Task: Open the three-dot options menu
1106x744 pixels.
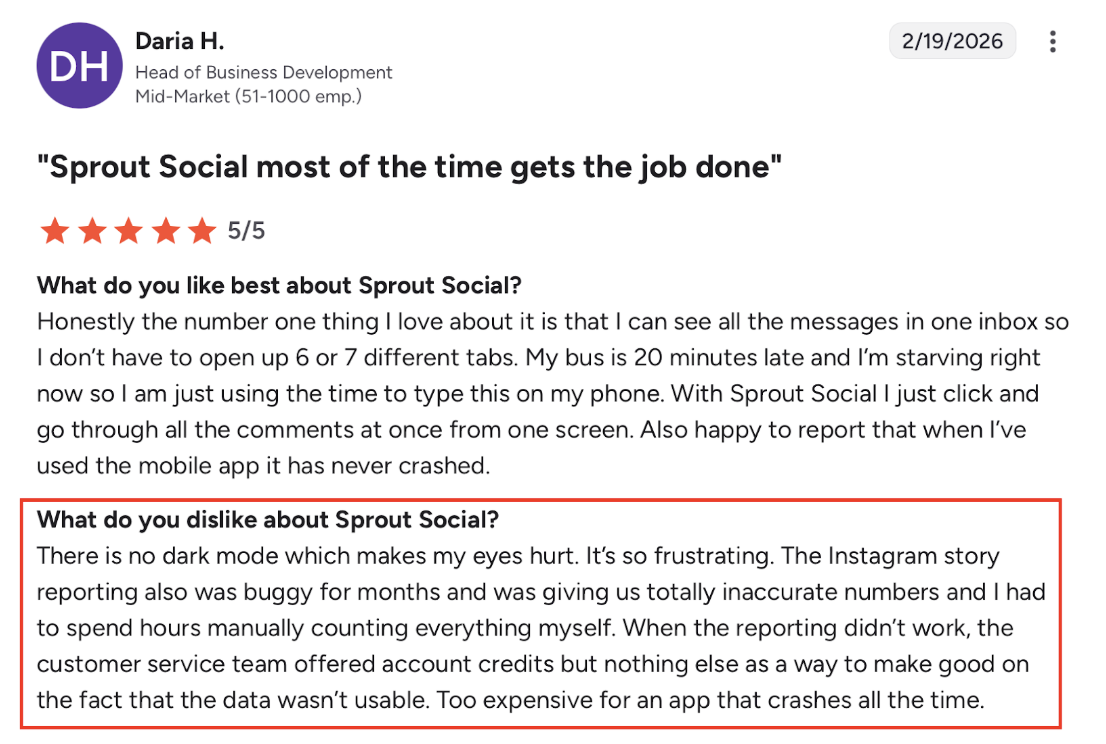Action: point(1052,42)
